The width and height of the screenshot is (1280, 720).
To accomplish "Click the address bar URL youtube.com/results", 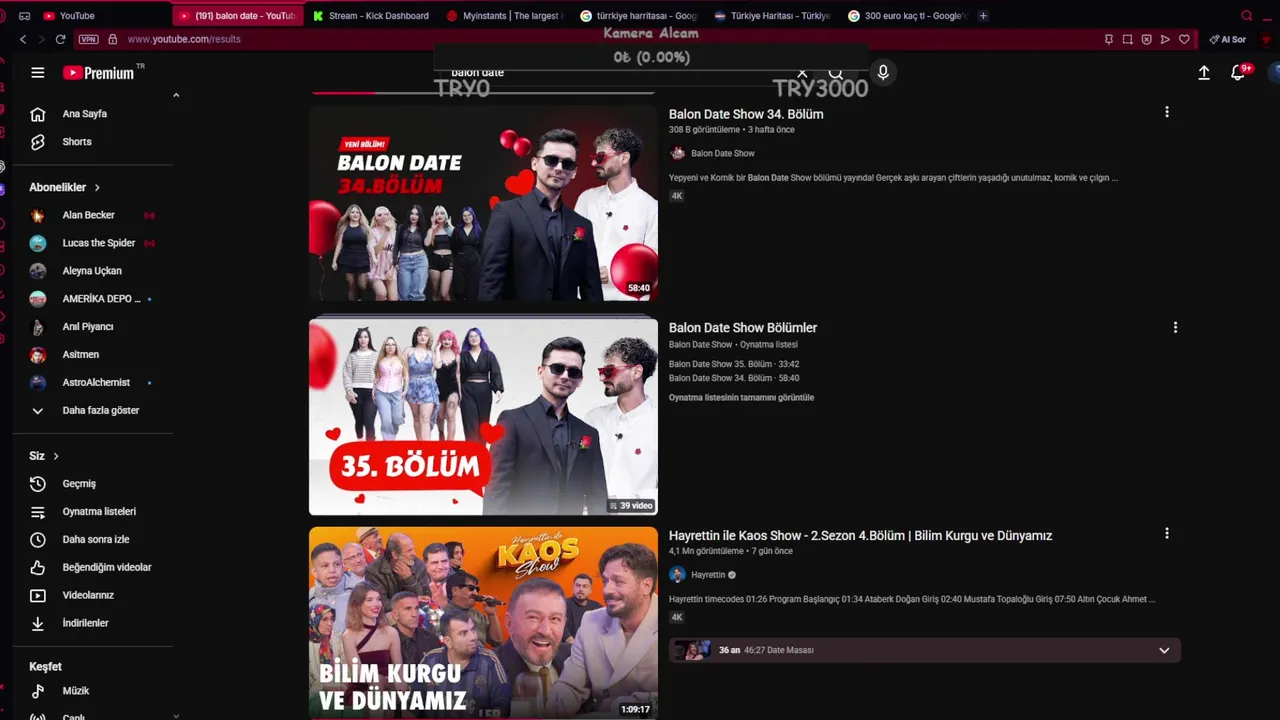I will (x=184, y=39).
